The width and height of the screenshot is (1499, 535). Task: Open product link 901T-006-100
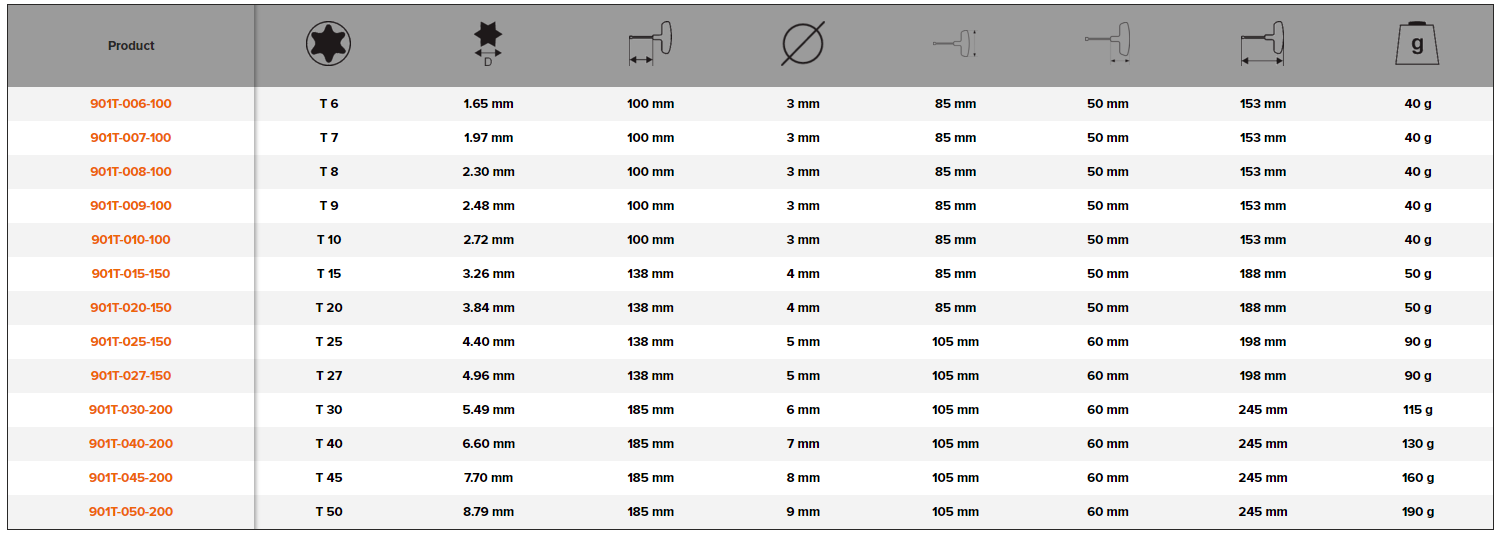tap(131, 104)
